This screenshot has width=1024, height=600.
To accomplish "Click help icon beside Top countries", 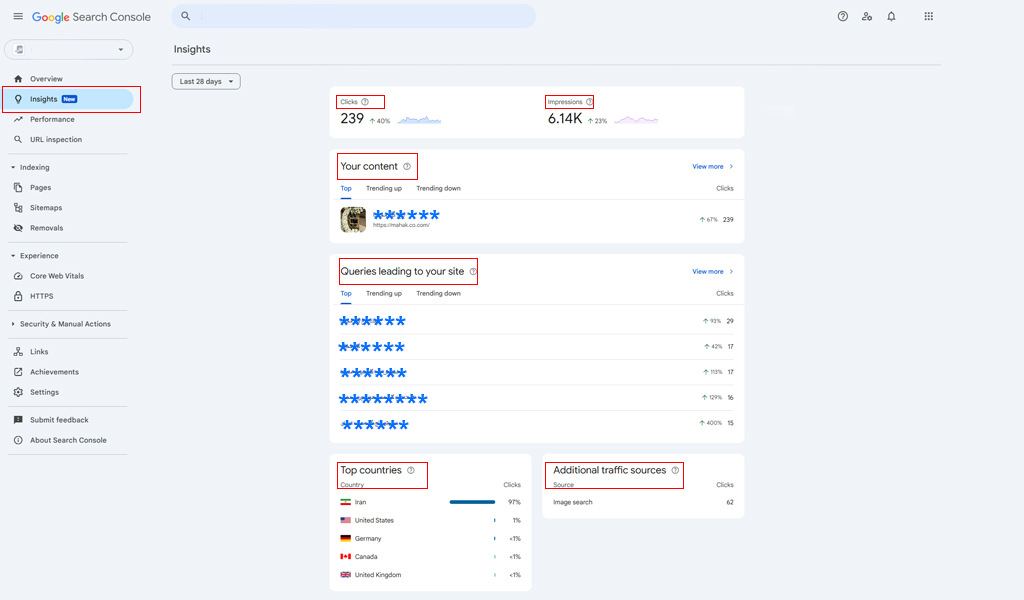I will 411,470.
